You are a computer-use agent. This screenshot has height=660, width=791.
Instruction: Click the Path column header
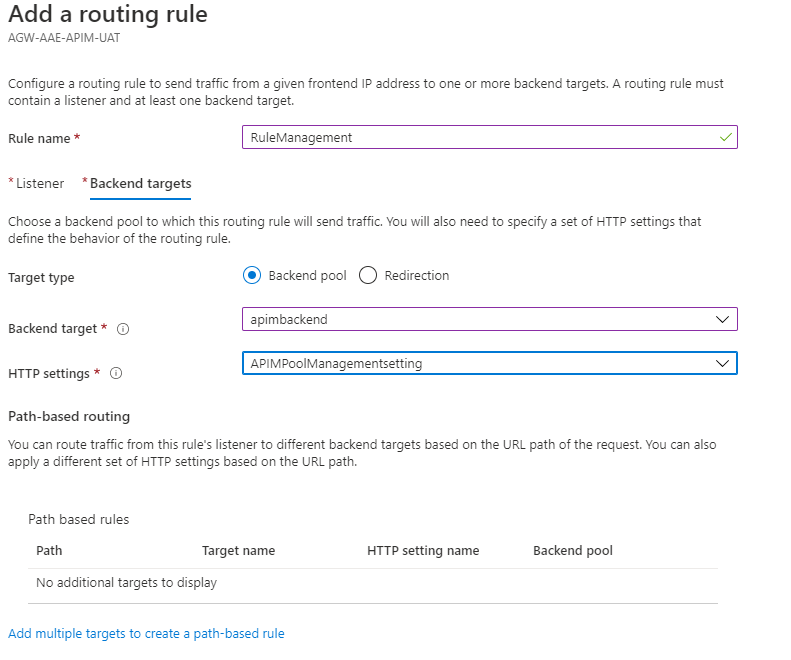(x=49, y=550)
